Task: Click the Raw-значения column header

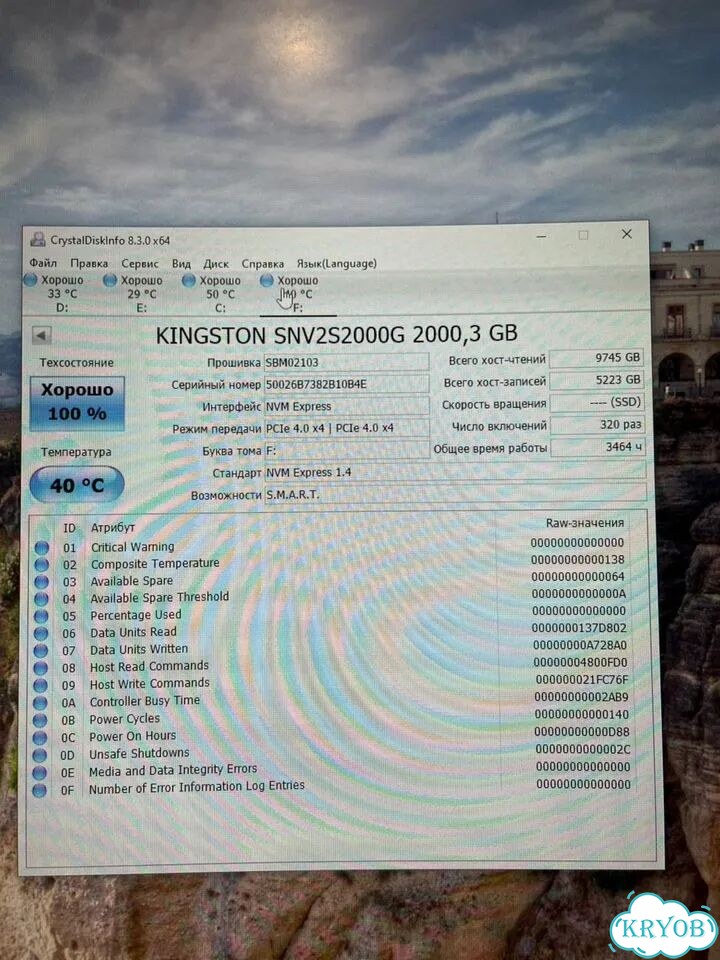Action: (x=585, y=523)
